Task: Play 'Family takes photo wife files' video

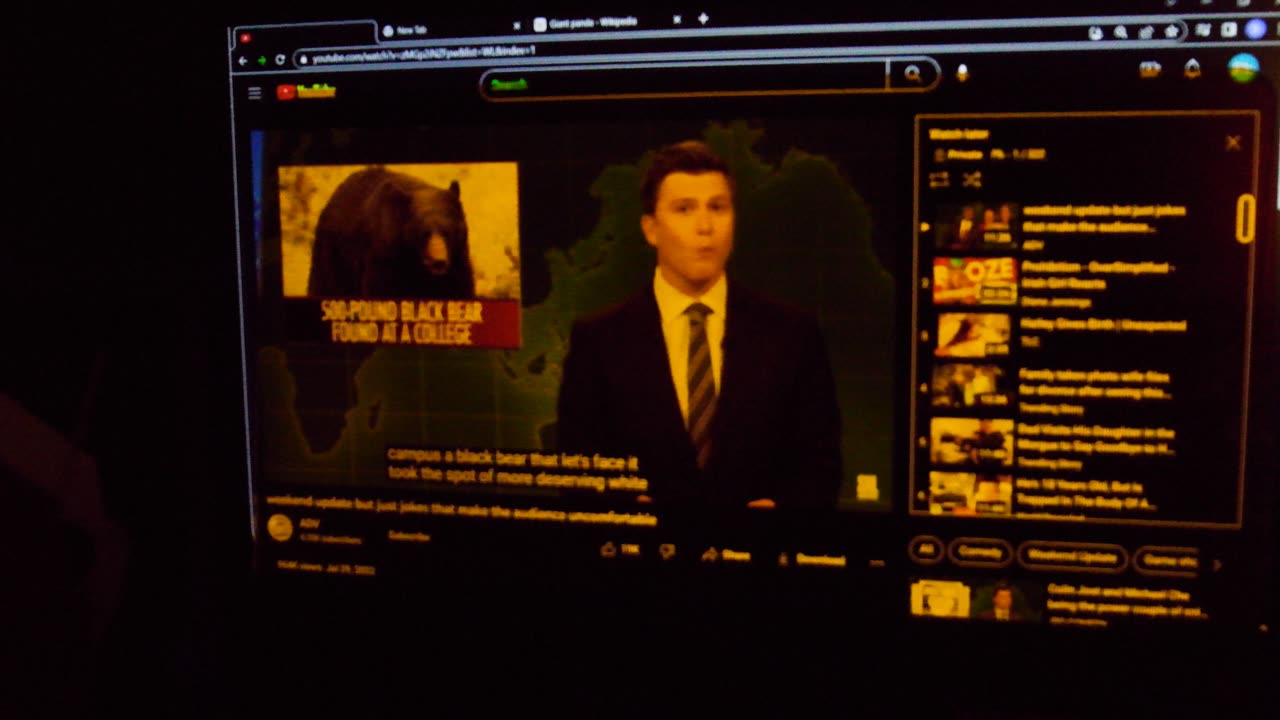Action: [1053, 389]
